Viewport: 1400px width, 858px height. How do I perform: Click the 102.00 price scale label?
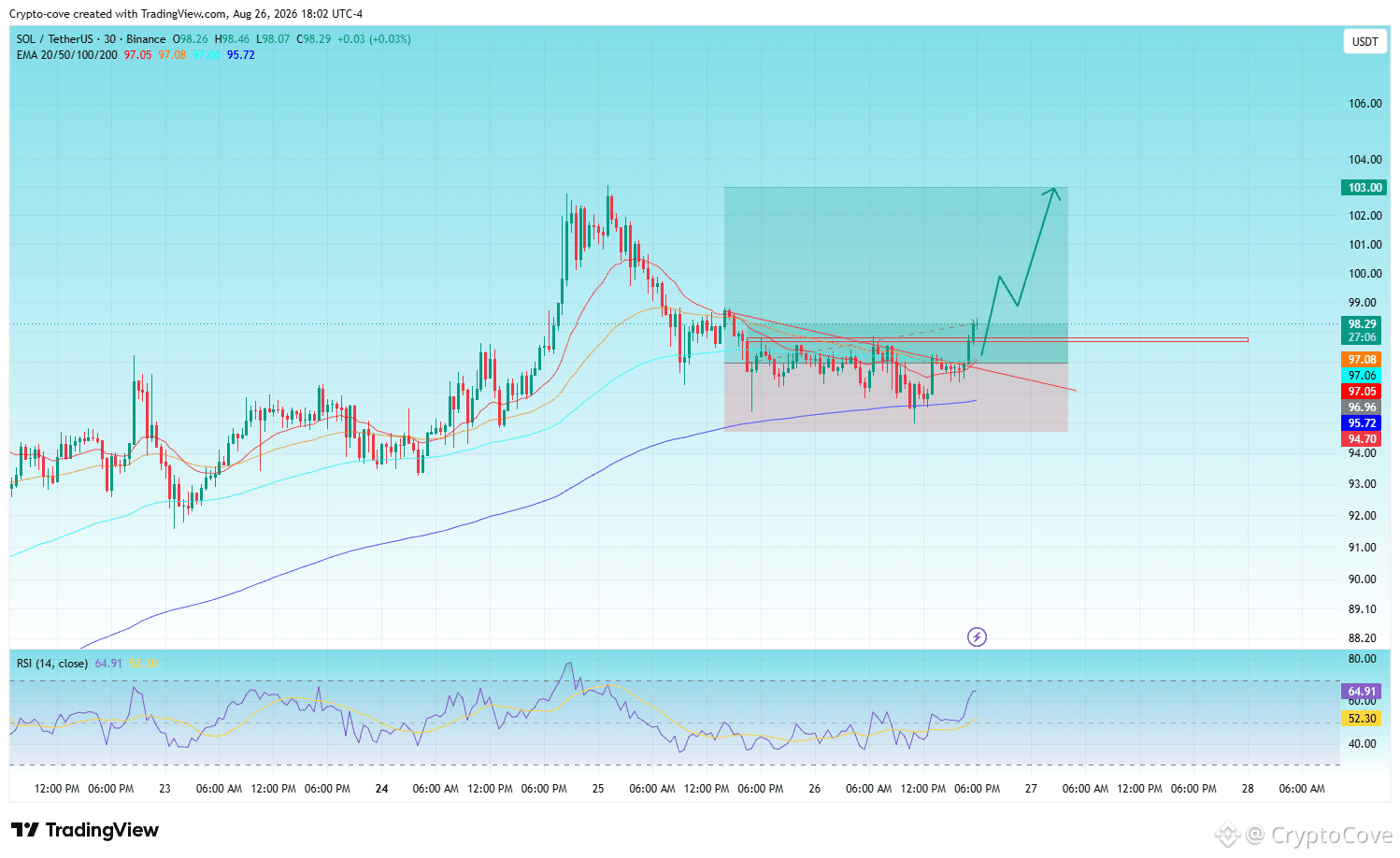pos(1364,216)
